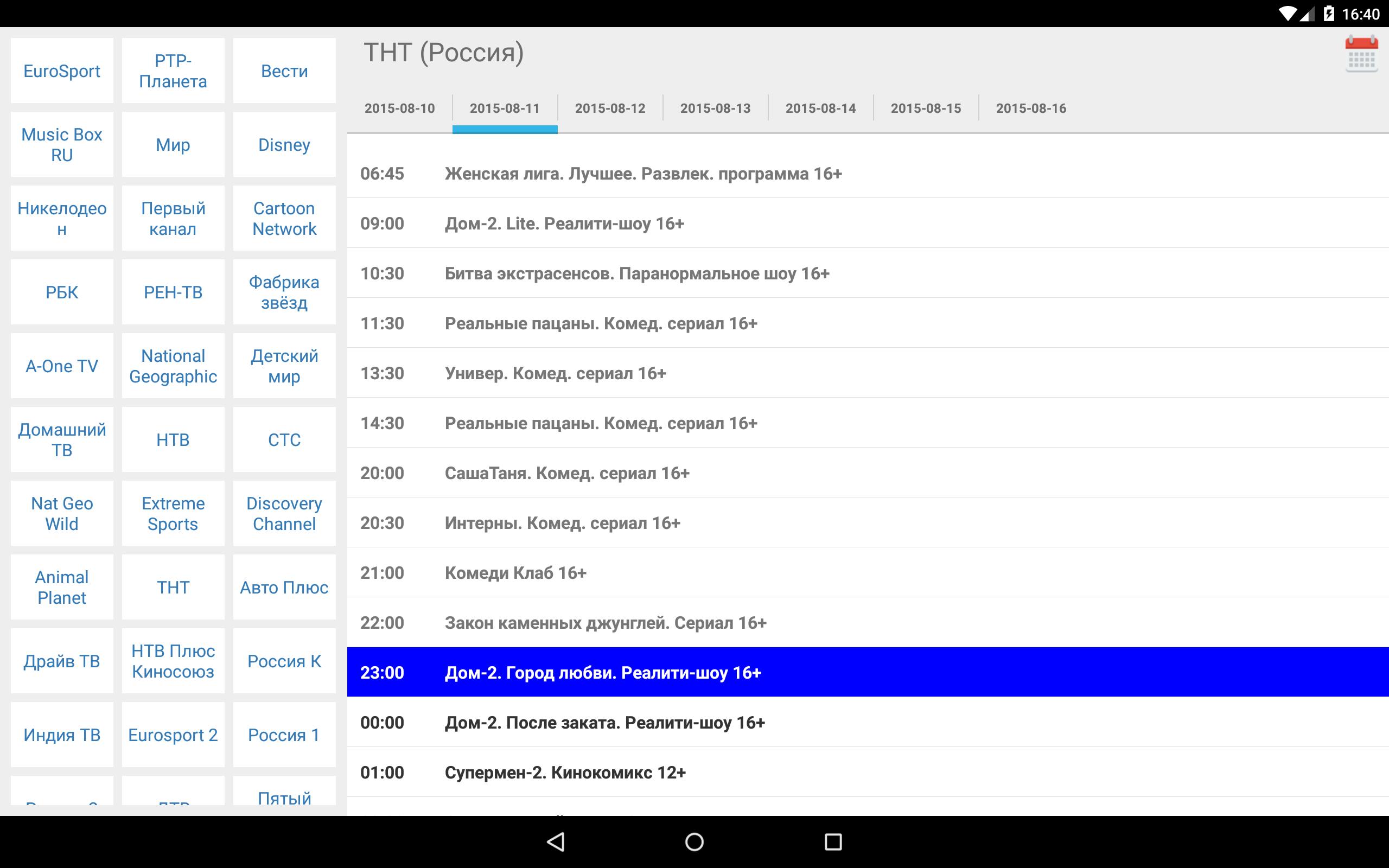Choose the Discovery Channel tile
Viewport: 1389px width, 868px height.
(x=284, y=513)
